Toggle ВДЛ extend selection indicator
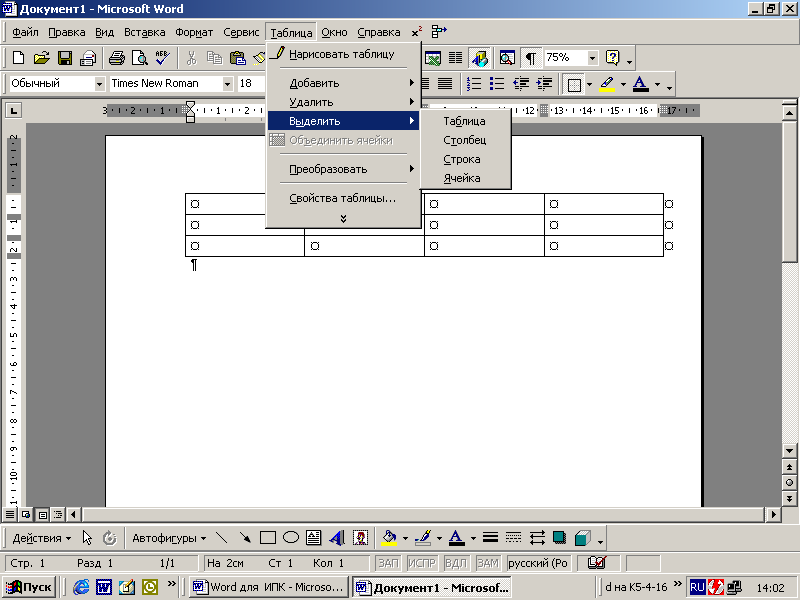 (x=456, y=563)
